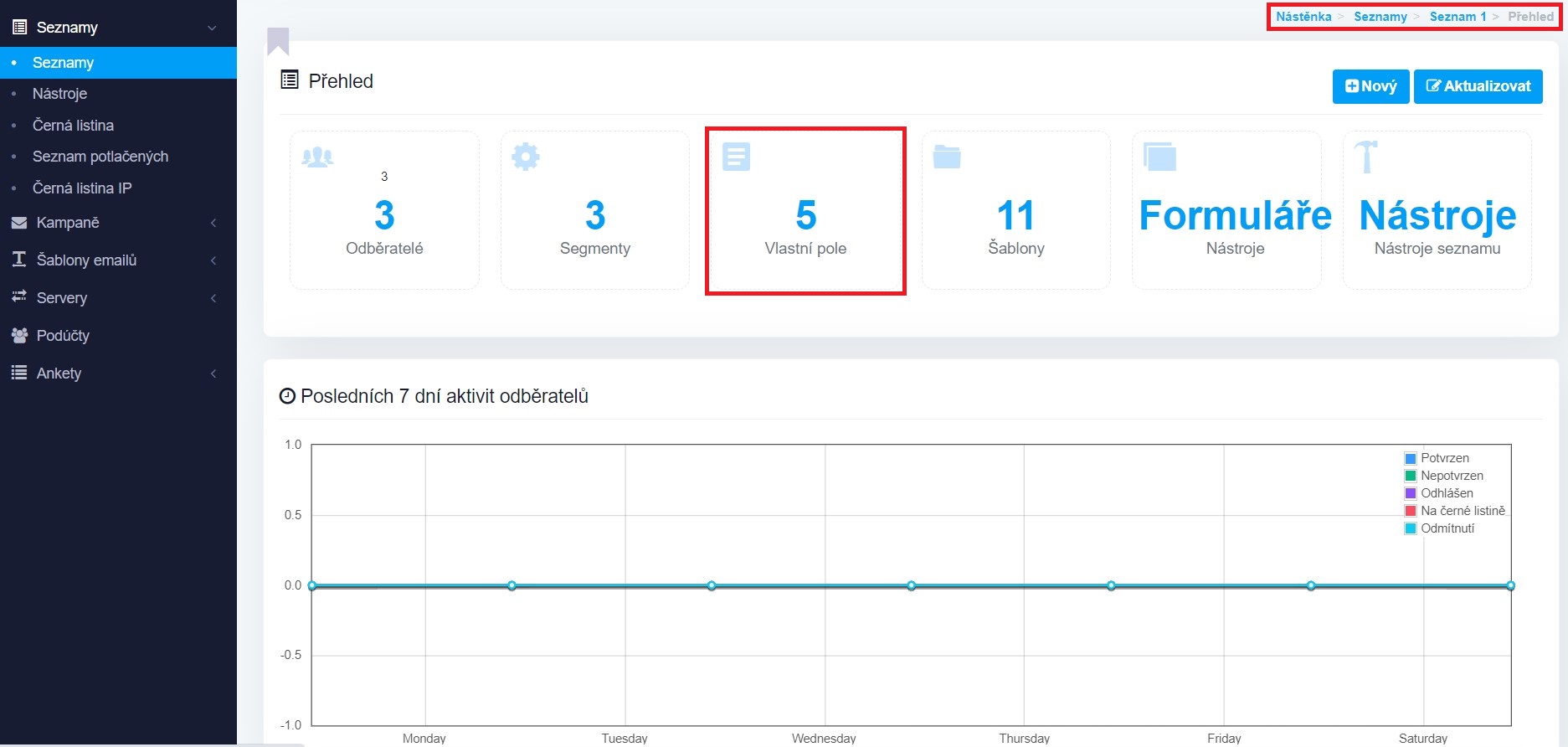Toggle Potvrzen series via blue legend swatch

(x=1410, y=458)
